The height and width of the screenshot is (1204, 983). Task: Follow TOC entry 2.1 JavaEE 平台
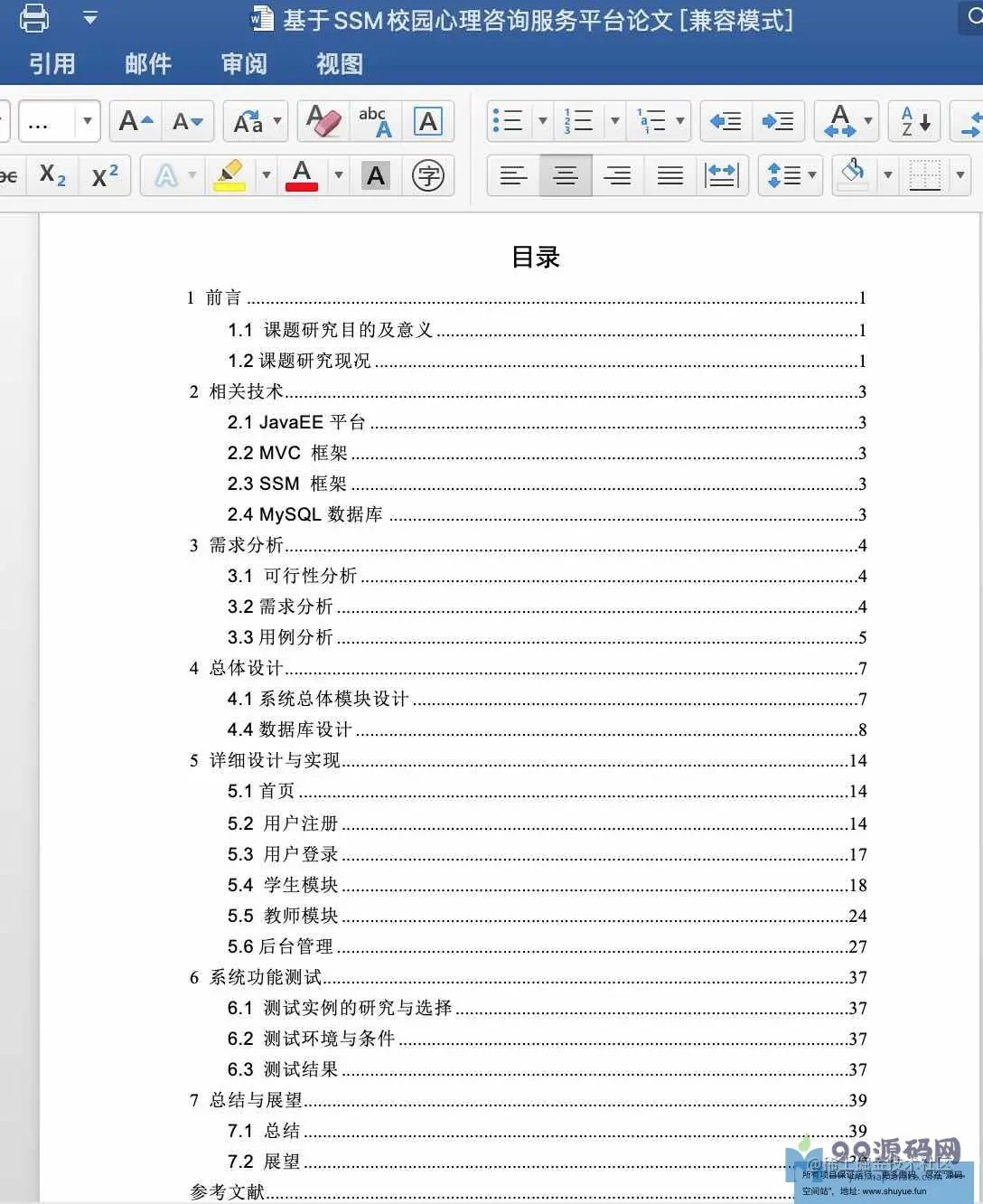point(547,422)
